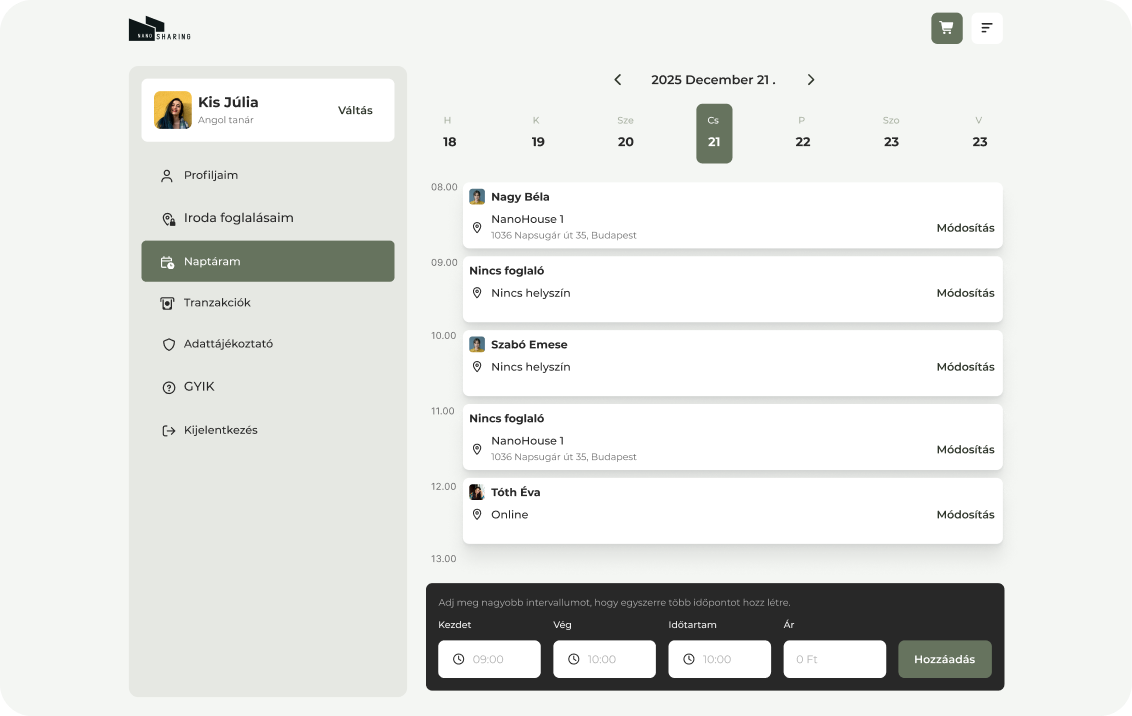The height and width of the screenshot is (716, 1132).
Task: Select Thursday 21 in week strip
Action: coord(714,134)
